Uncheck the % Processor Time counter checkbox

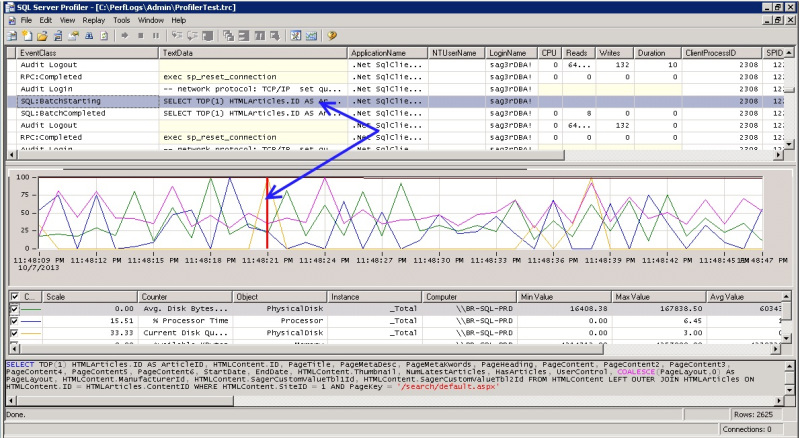pos(13,321)
